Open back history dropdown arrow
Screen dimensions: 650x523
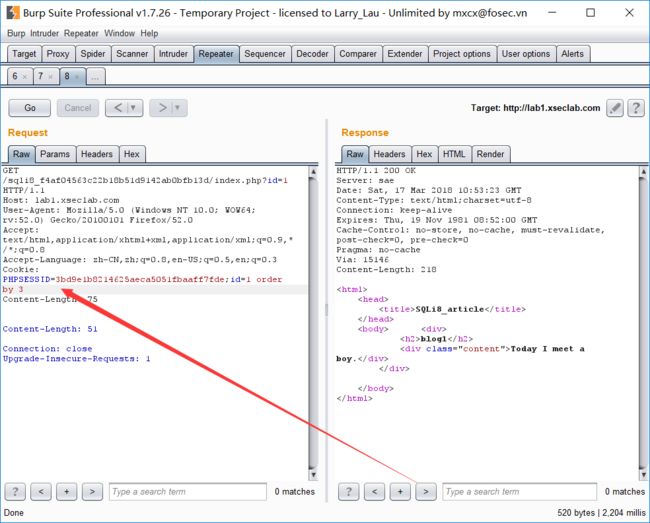pos(133,108)
